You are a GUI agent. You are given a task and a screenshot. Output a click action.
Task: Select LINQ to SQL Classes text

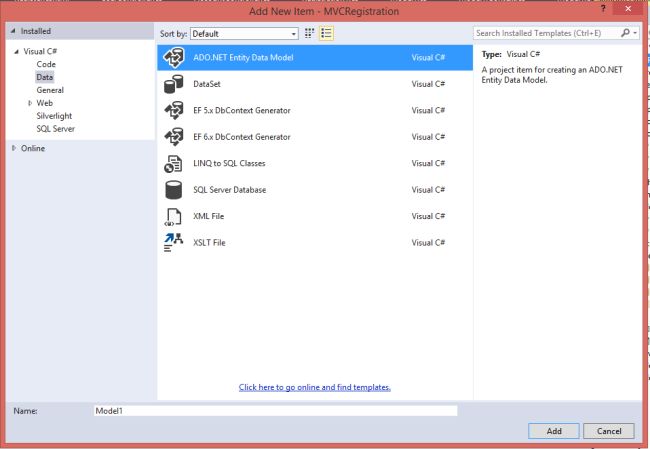pyautogui.click(x=229, y=163)
